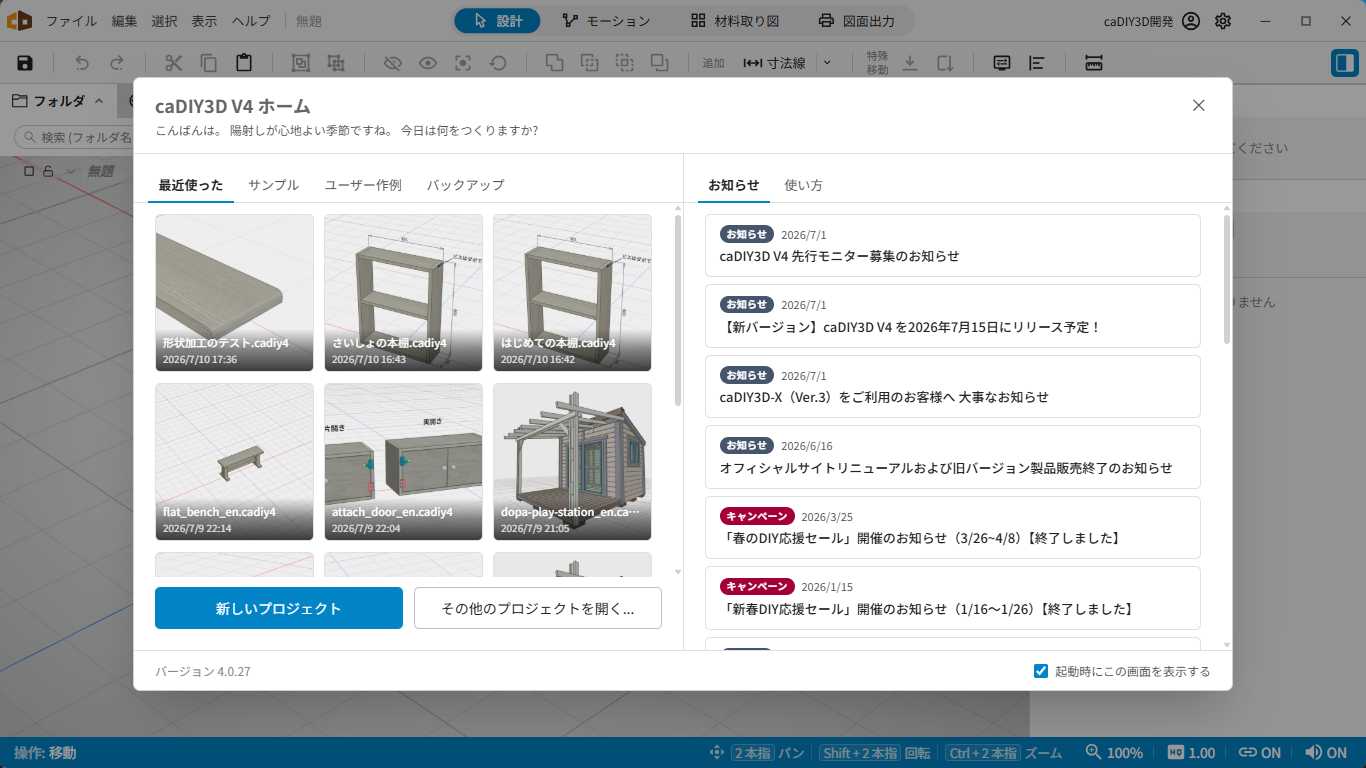Viewport: 1366px width, 768px height.
Task: Click the save icon in the toolbar
Action: click(25, 63)
